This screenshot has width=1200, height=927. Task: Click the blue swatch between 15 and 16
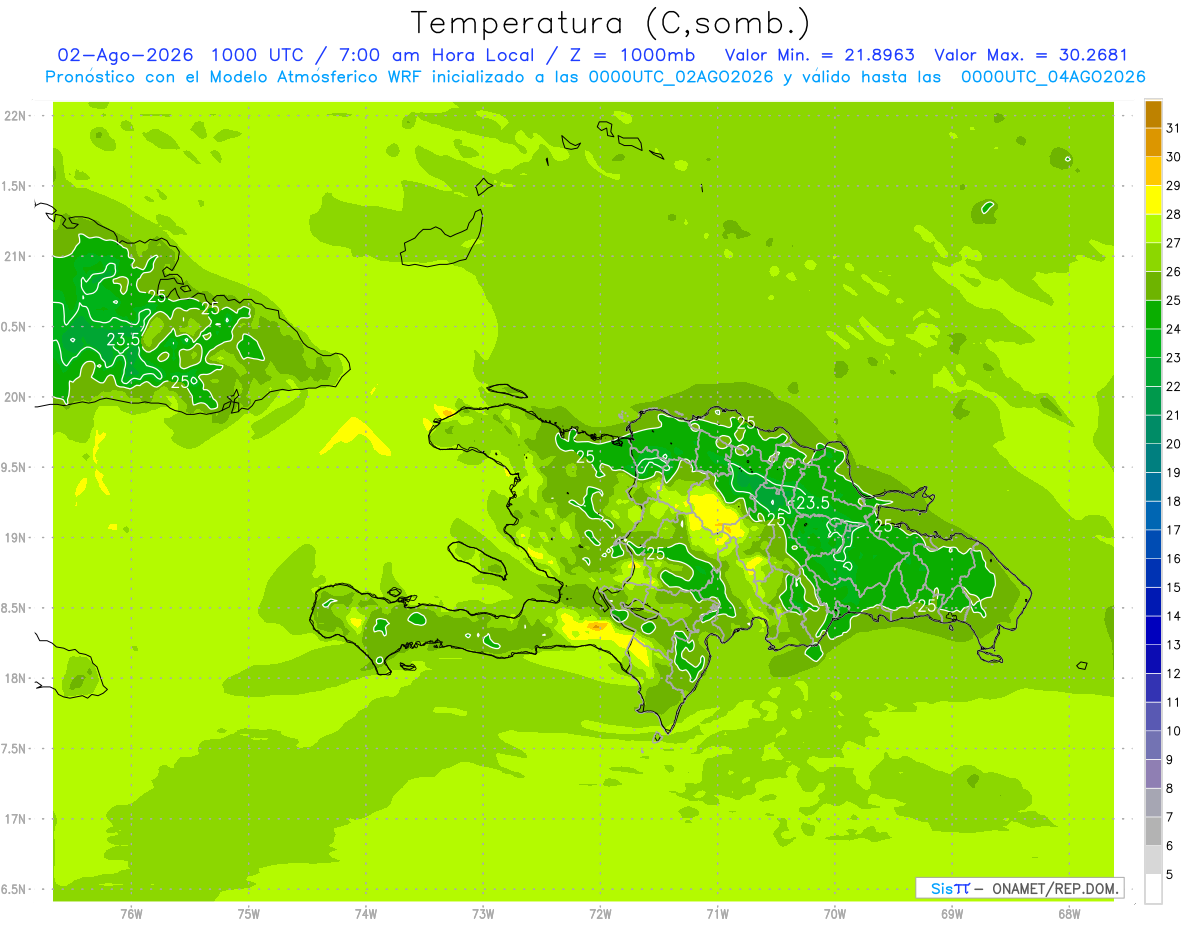point(1153,573)
